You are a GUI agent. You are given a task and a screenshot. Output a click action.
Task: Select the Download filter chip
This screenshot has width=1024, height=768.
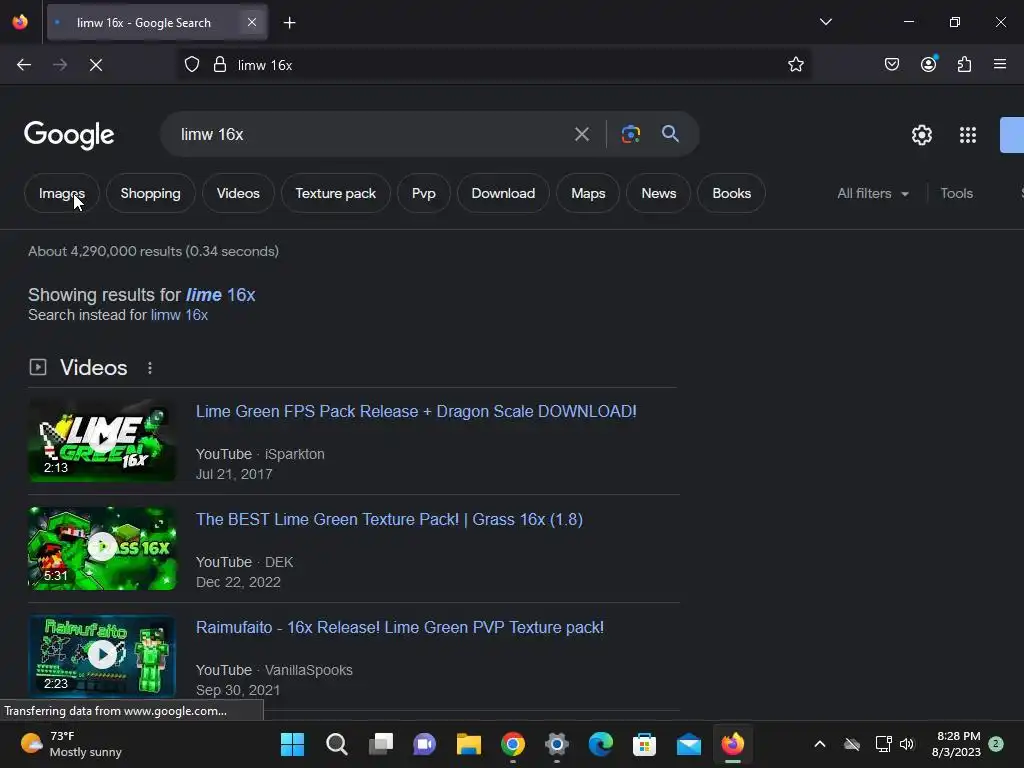pos(503,193)
